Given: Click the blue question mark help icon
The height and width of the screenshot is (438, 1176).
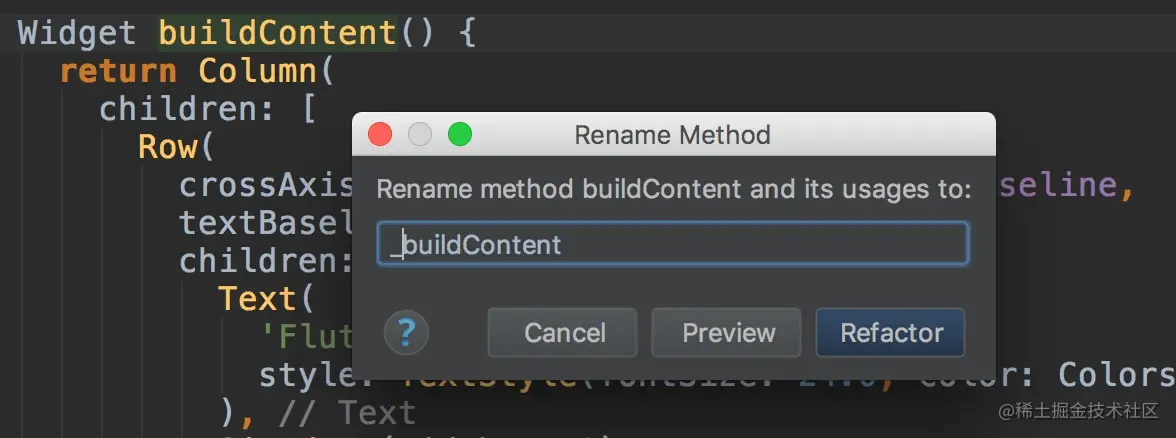Looking at the screenshot, I should tap(406, 332).
